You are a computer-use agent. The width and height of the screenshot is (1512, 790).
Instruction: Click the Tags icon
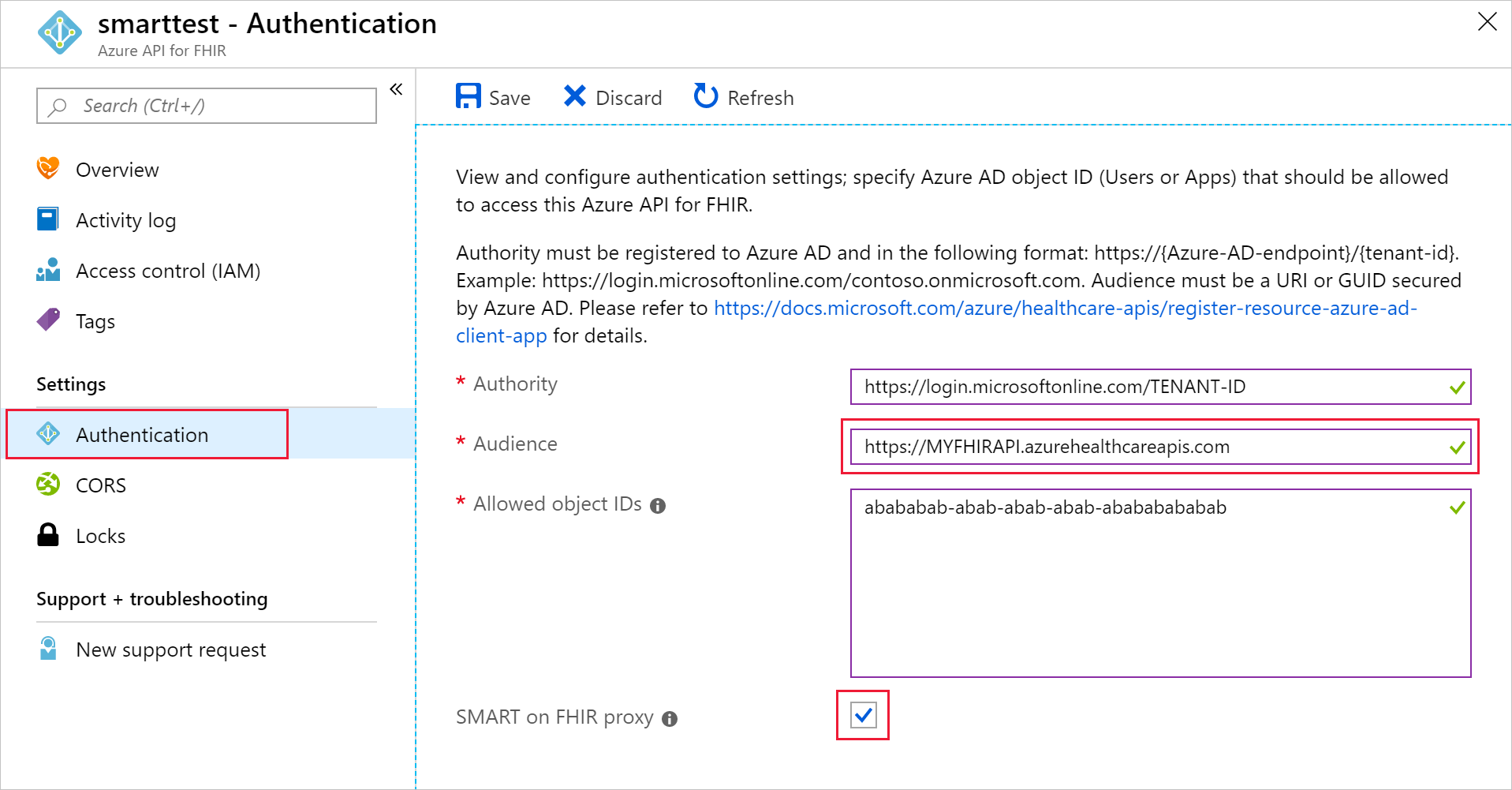pyautogui.click(x=47, y=320)
